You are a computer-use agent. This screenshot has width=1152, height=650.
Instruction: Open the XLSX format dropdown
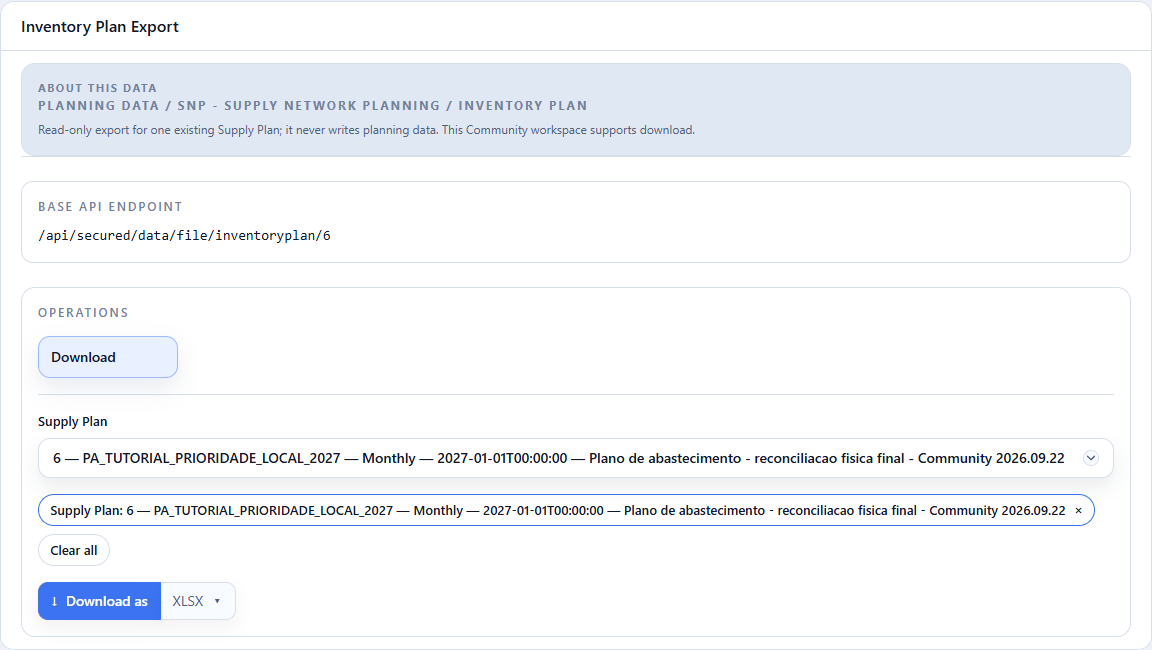(198, 601)
